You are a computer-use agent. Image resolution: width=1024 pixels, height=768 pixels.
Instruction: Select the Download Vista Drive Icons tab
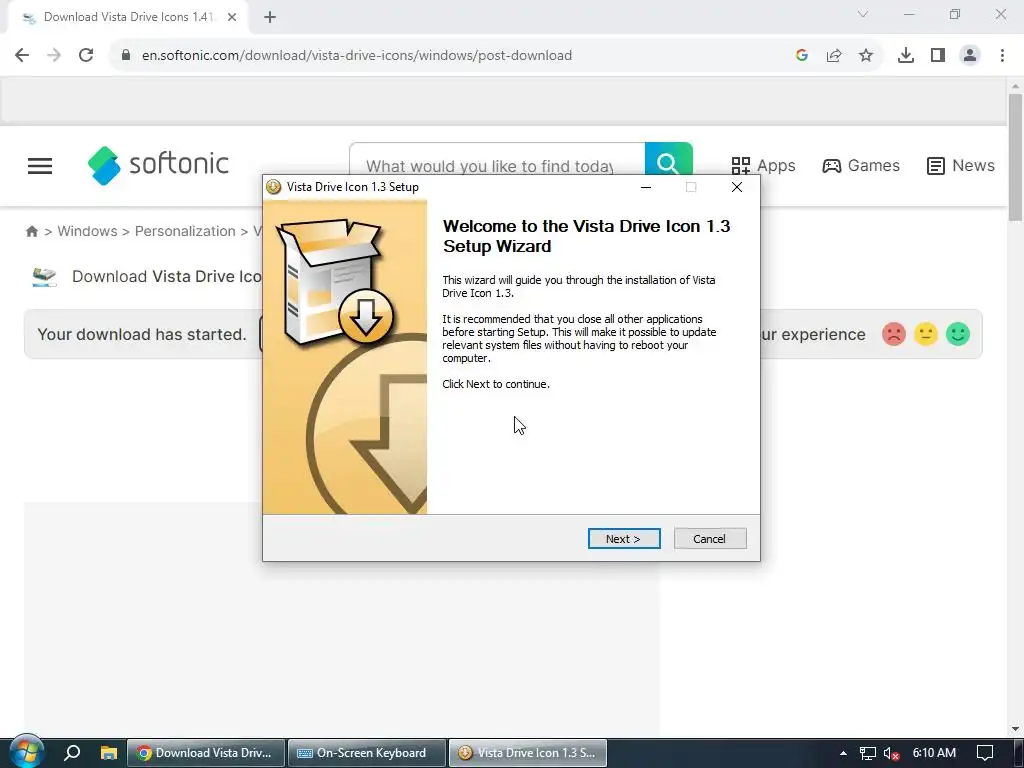coord(127,17)
